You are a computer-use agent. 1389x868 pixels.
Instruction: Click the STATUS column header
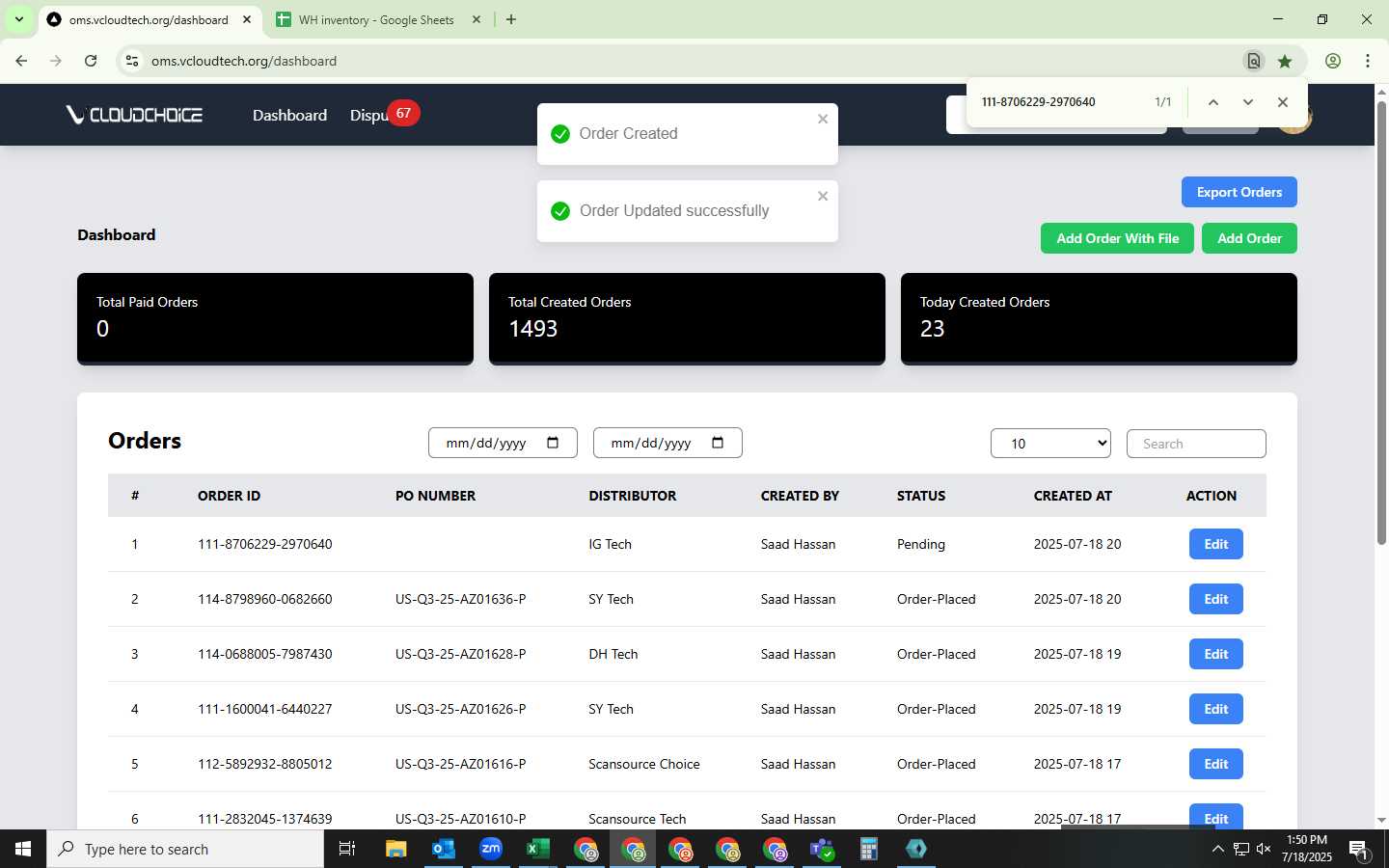pyautogui.click(x=921, y=496)
